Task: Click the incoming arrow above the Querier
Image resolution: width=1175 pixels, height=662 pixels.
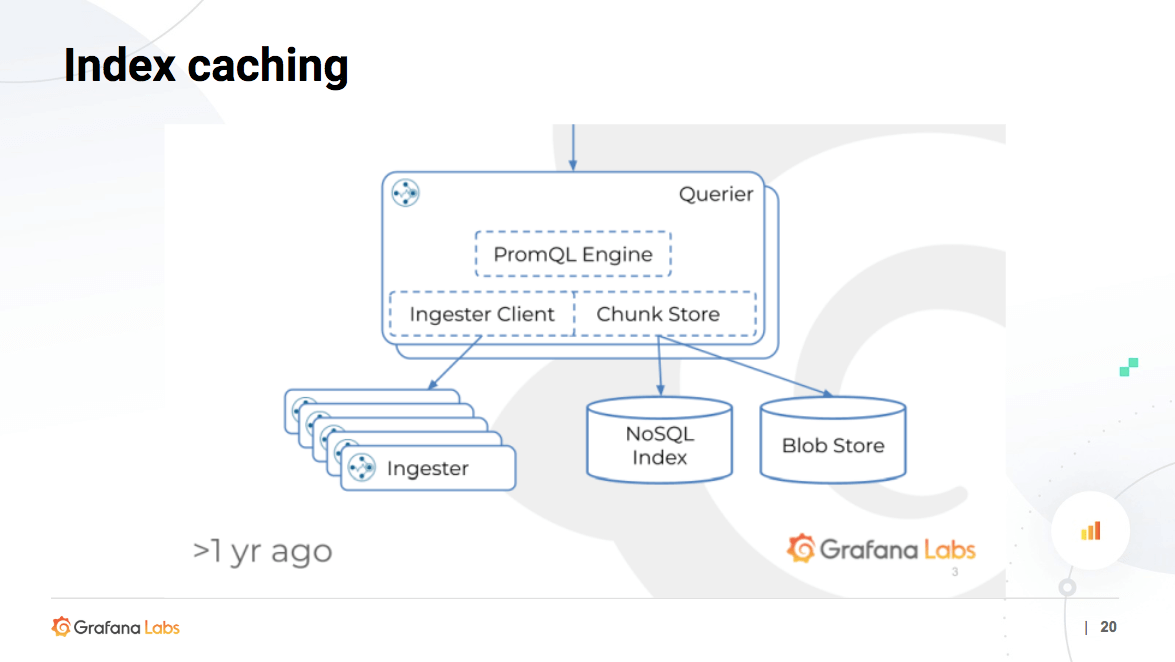Action: coord(573,147)
